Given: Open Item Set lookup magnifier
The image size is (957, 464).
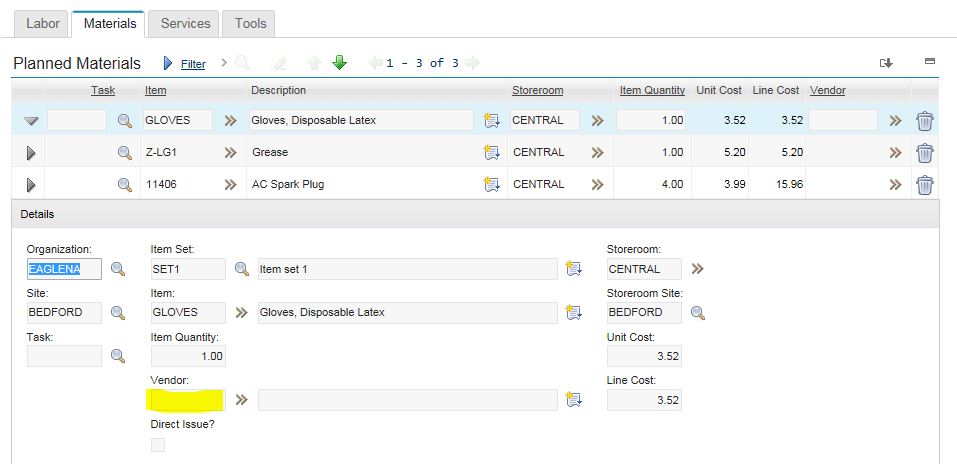Looking at the screenshot, I should [x=241, y=269].
